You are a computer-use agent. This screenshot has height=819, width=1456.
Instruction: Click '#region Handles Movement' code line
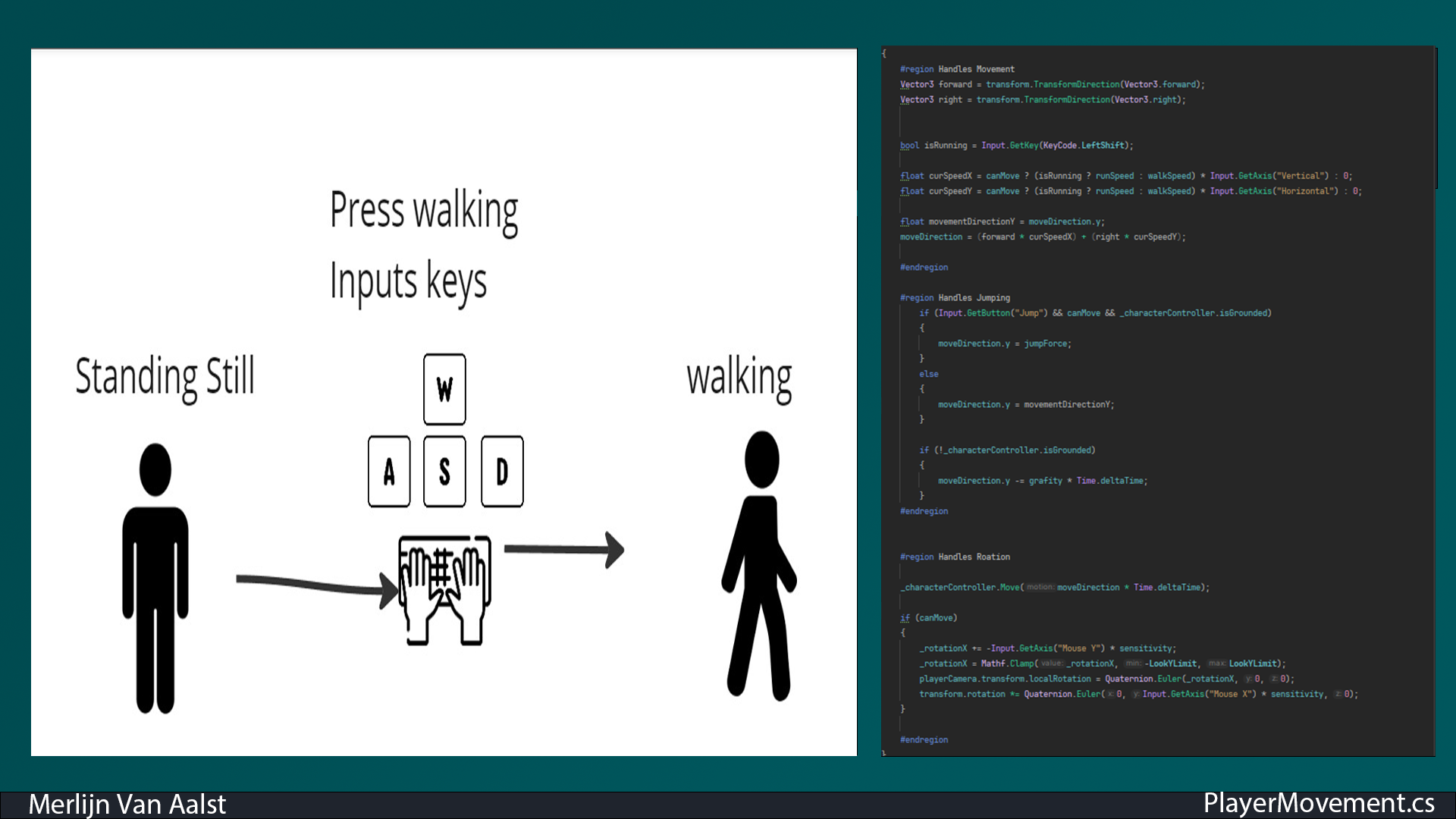point(957,69)
